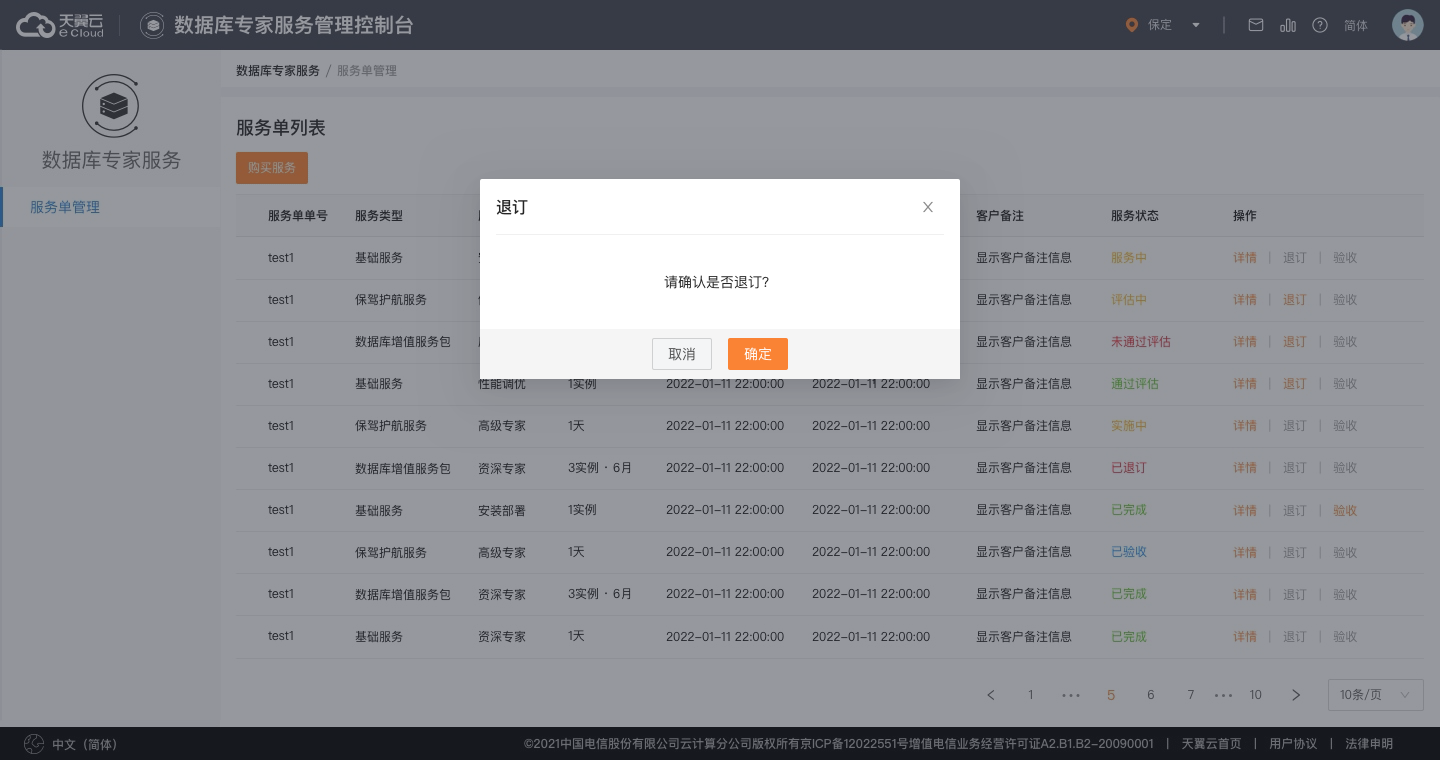Click the bar chart statistics icon
Viewport: 1440px width, 760px height.
click(1288, 25)
